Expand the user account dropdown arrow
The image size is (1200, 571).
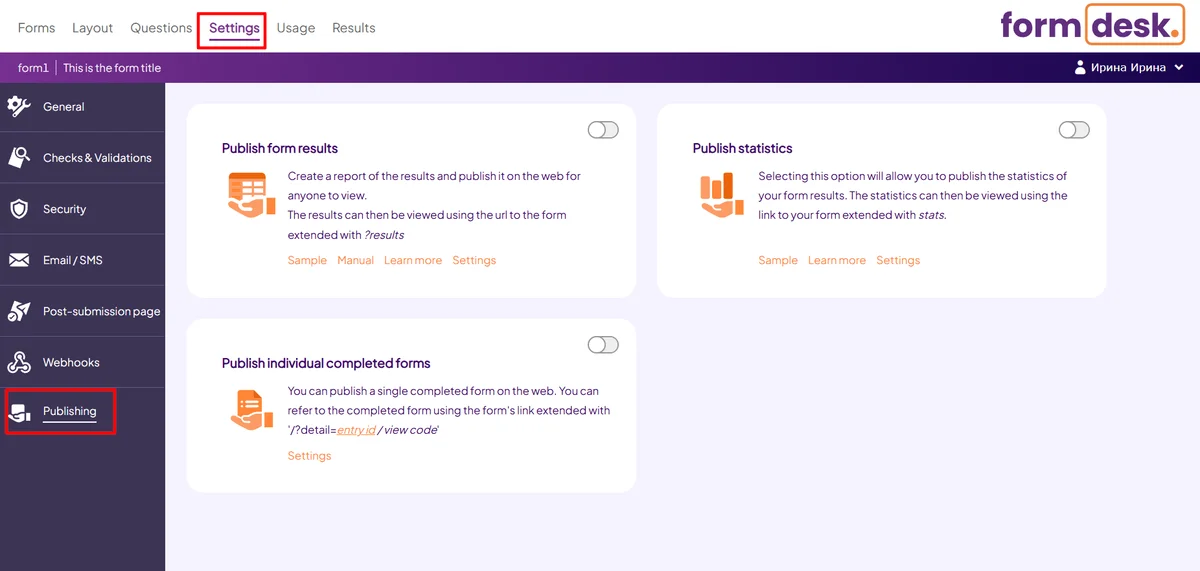click(1179, 68)
